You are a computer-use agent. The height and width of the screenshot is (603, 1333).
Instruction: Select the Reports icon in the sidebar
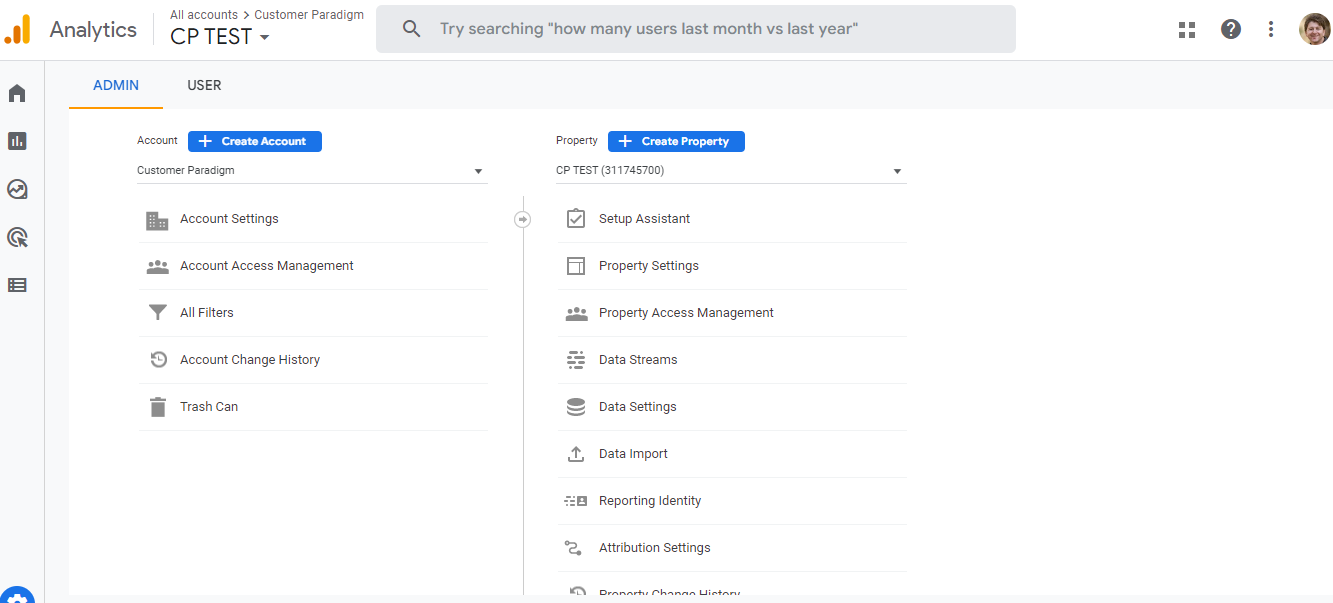tap(17, 140)
